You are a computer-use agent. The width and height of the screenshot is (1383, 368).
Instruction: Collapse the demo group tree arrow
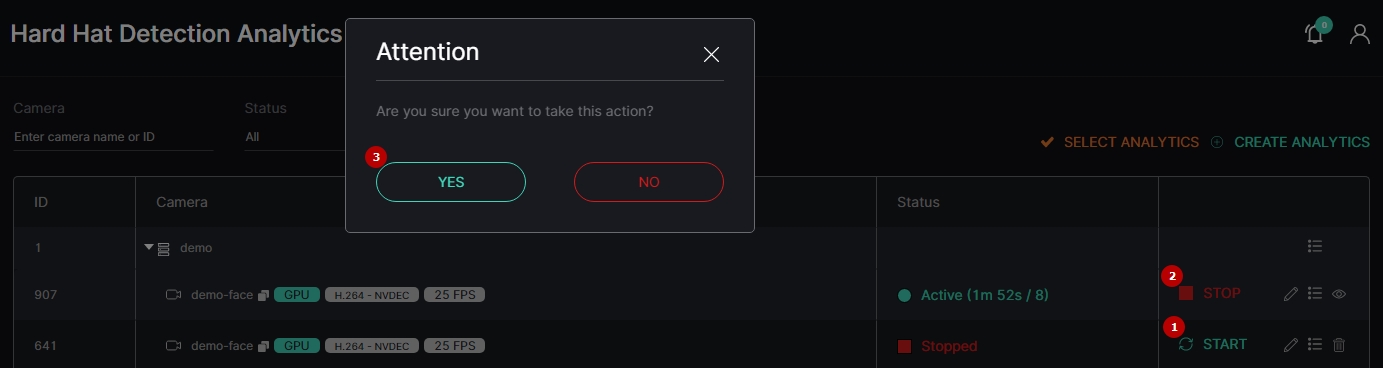pos(149,247)
